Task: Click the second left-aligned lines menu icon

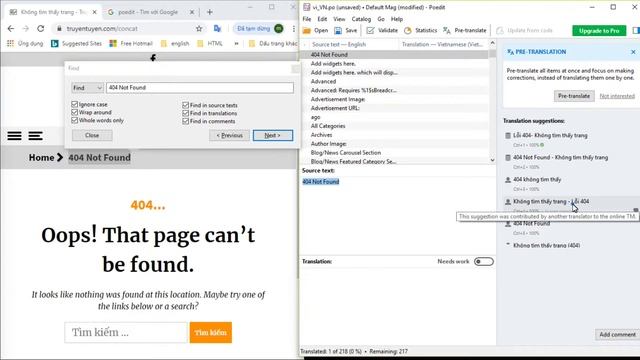Action: 36,136
